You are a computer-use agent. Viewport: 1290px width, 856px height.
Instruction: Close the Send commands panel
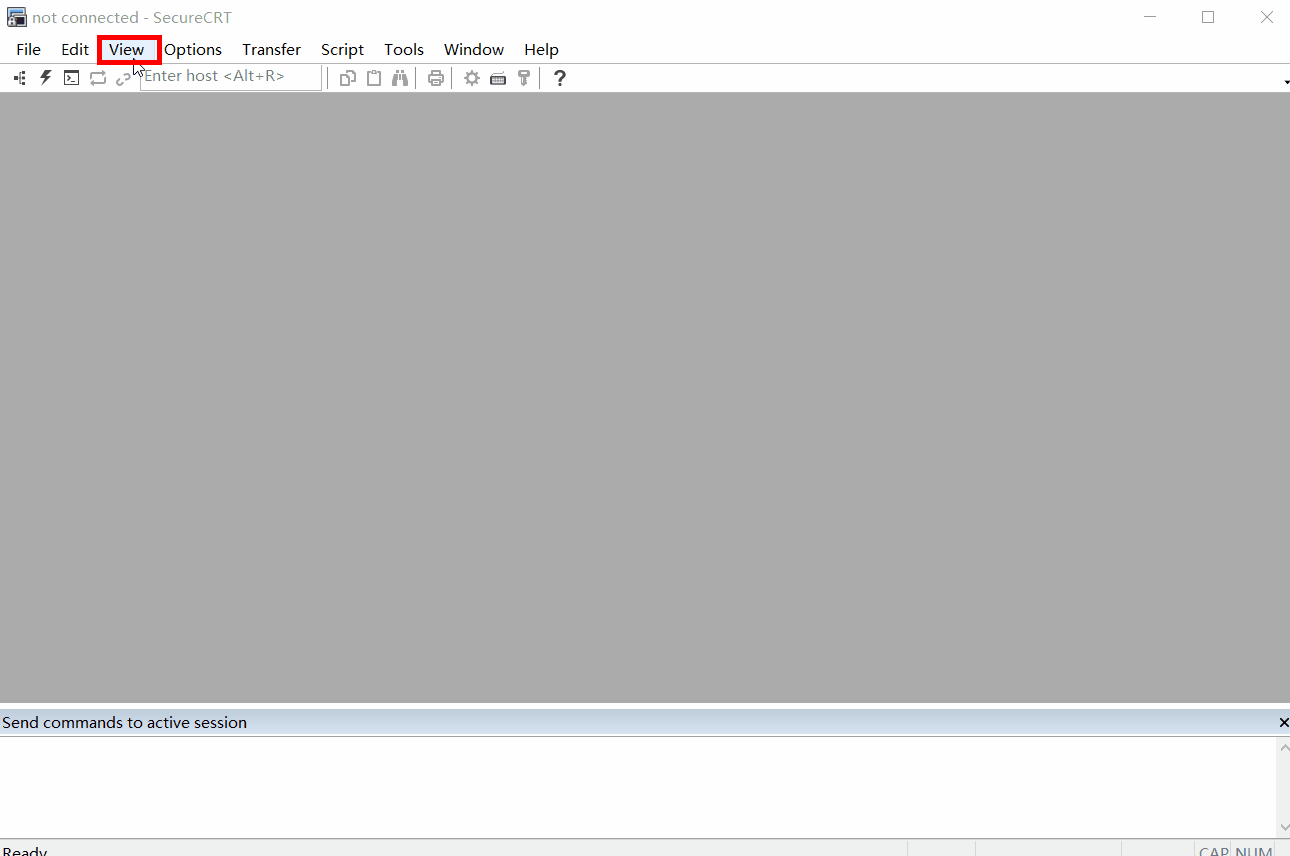click(1284, 722)
